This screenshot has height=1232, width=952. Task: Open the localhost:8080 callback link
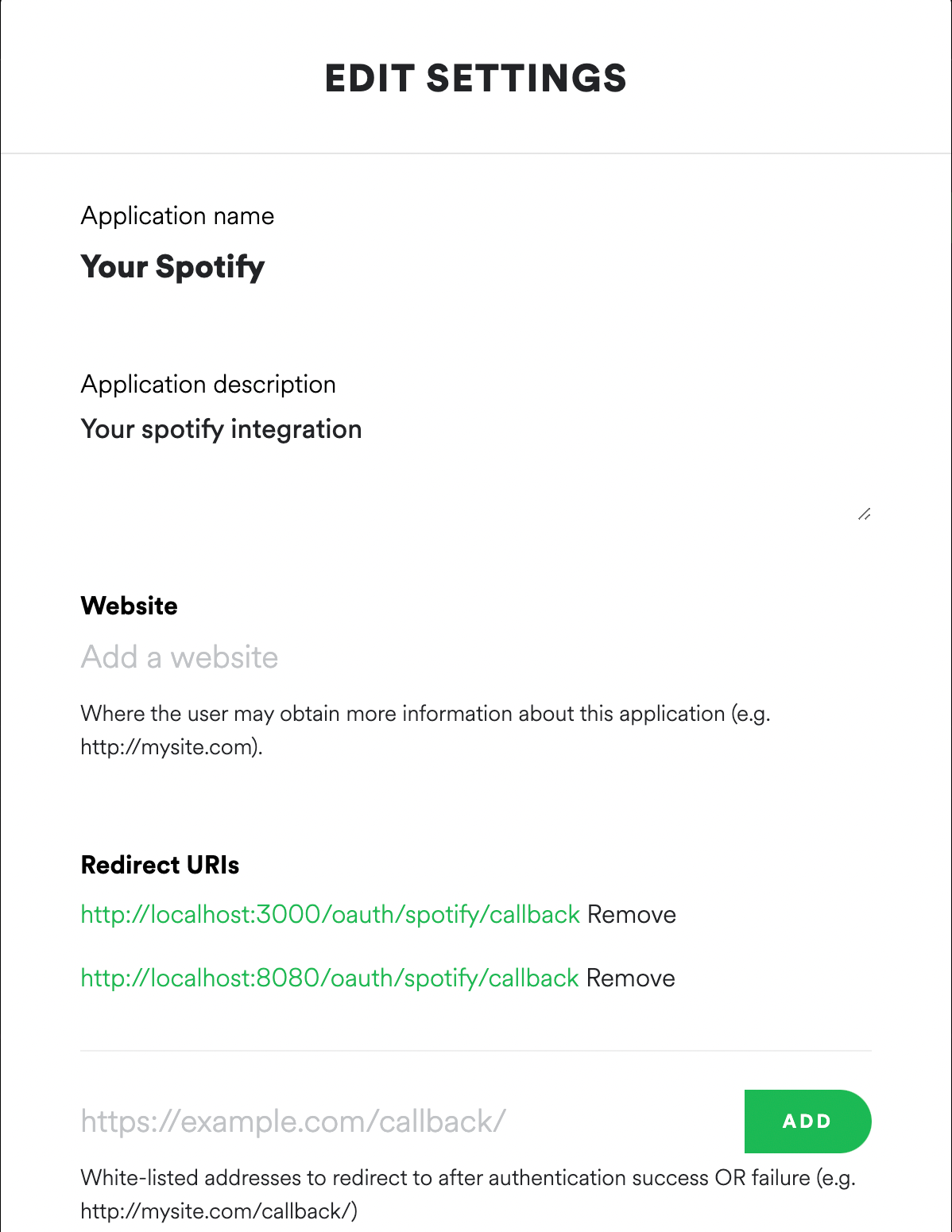(330, 978)
